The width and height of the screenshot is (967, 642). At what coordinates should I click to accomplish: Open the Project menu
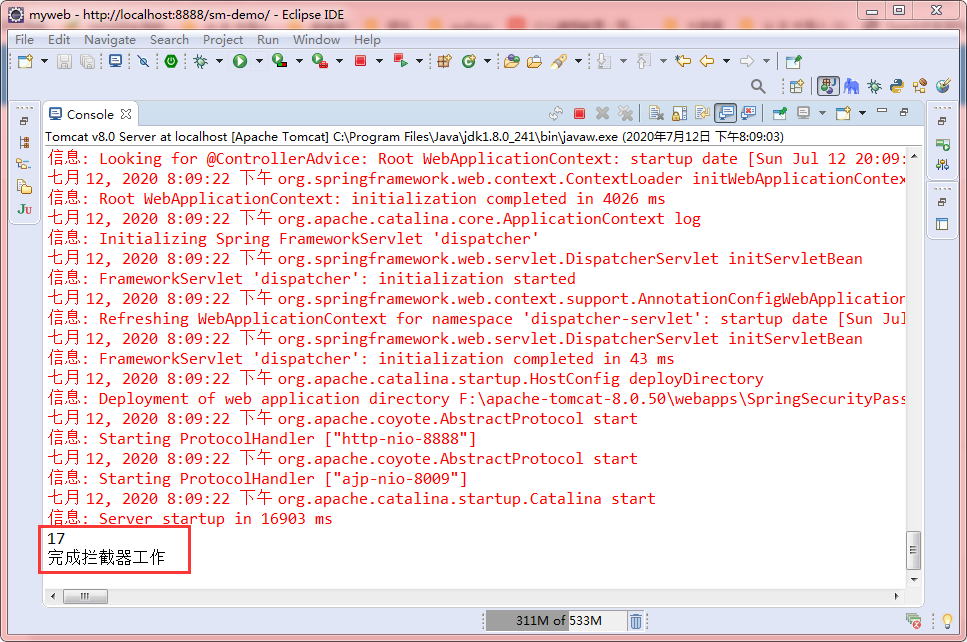[223, 39]
